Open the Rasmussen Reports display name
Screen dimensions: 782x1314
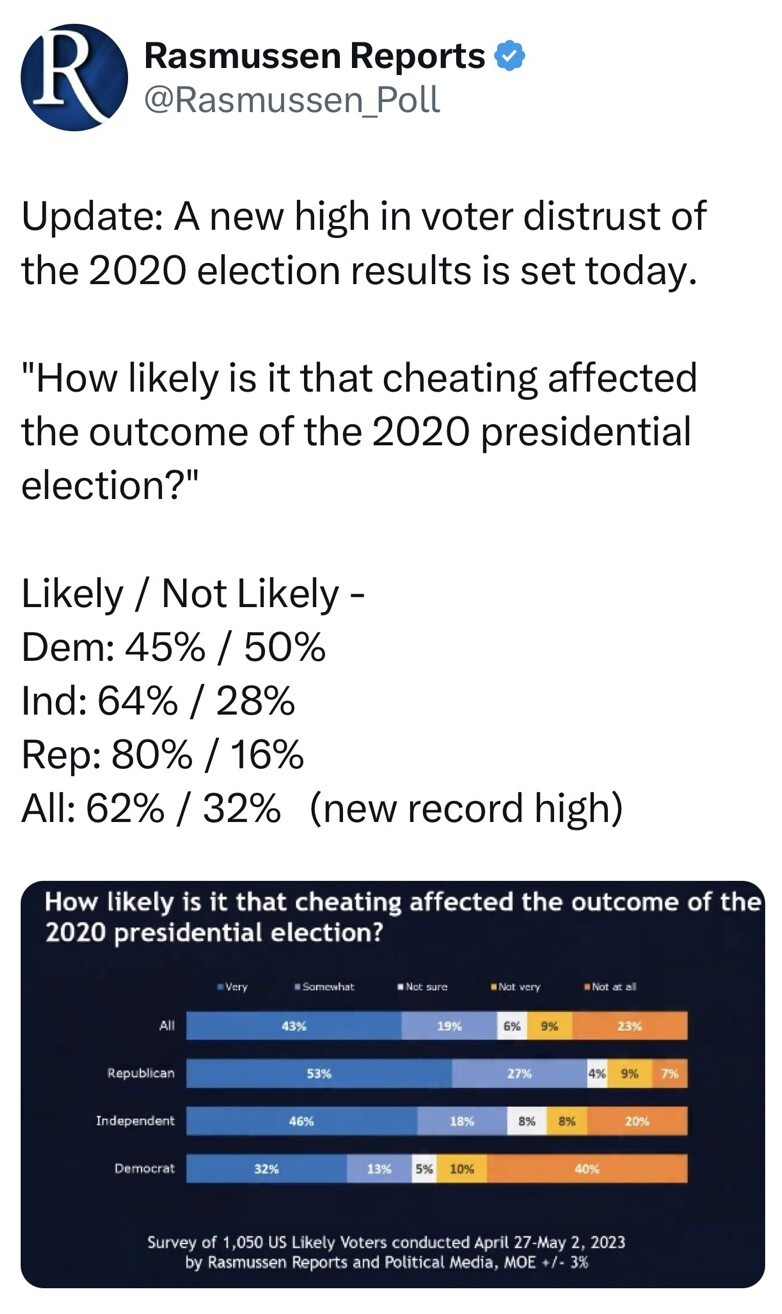(314, 57)
